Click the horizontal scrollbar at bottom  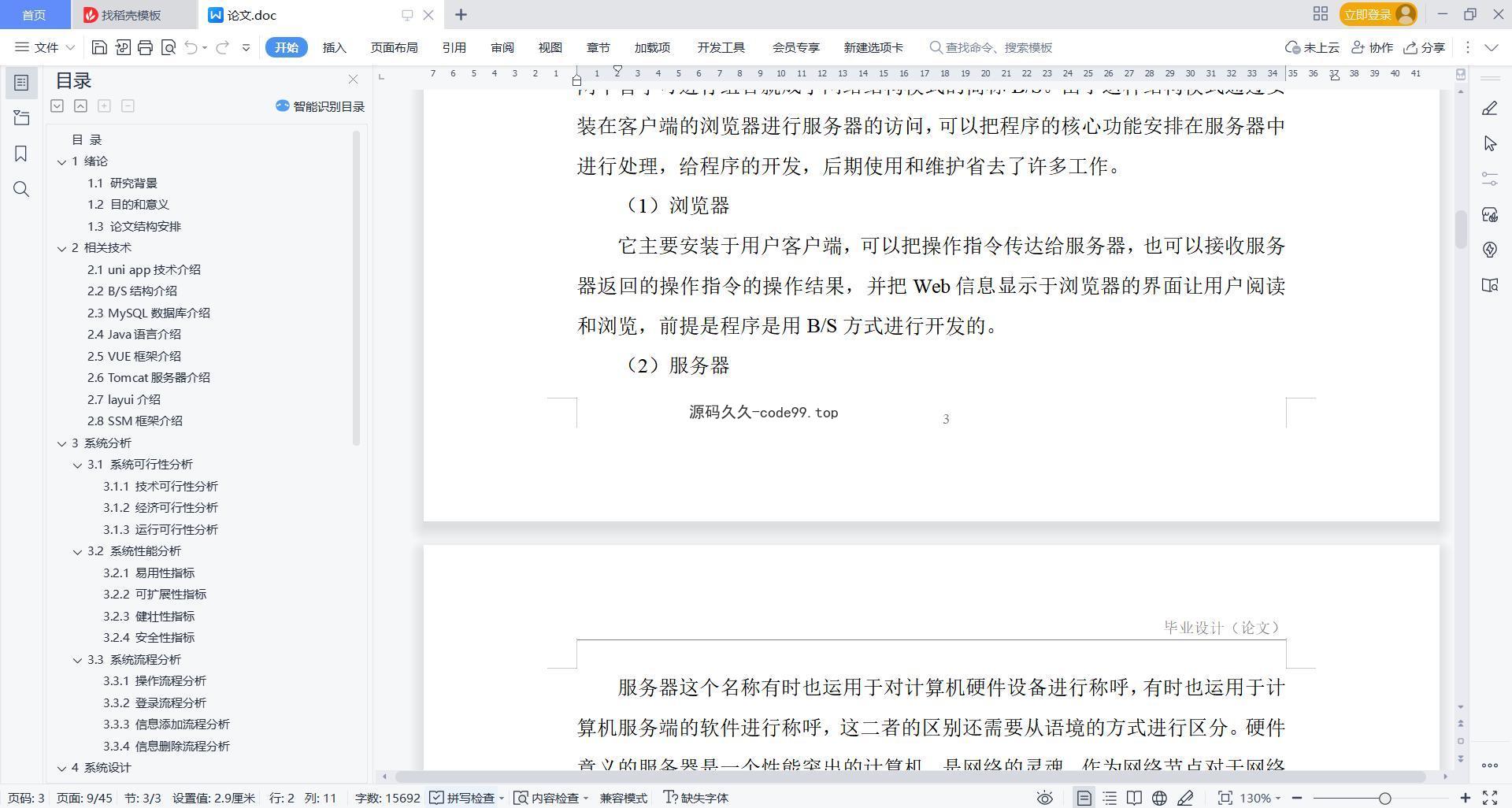pyautogui.click(x=911, y=776)
